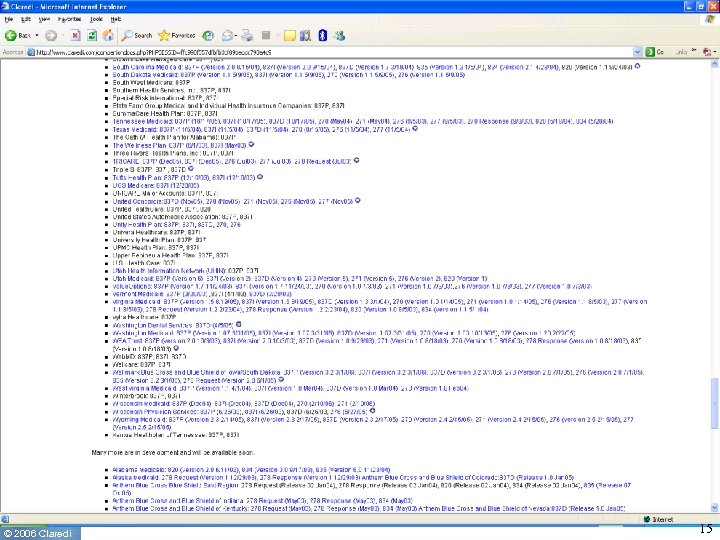Open the Tools menu
The height and width of the screenshot is (540, 720).
tap(96, 19)
